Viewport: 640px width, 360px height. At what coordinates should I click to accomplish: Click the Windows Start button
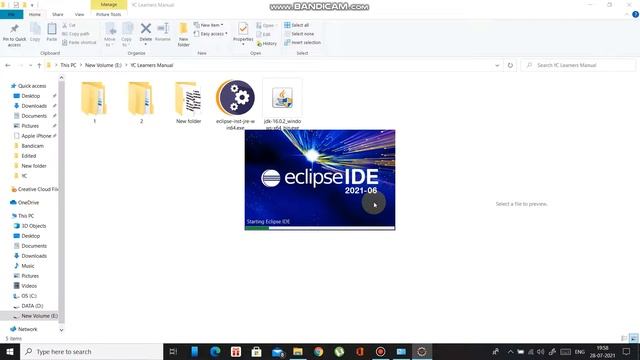(10, 351)
